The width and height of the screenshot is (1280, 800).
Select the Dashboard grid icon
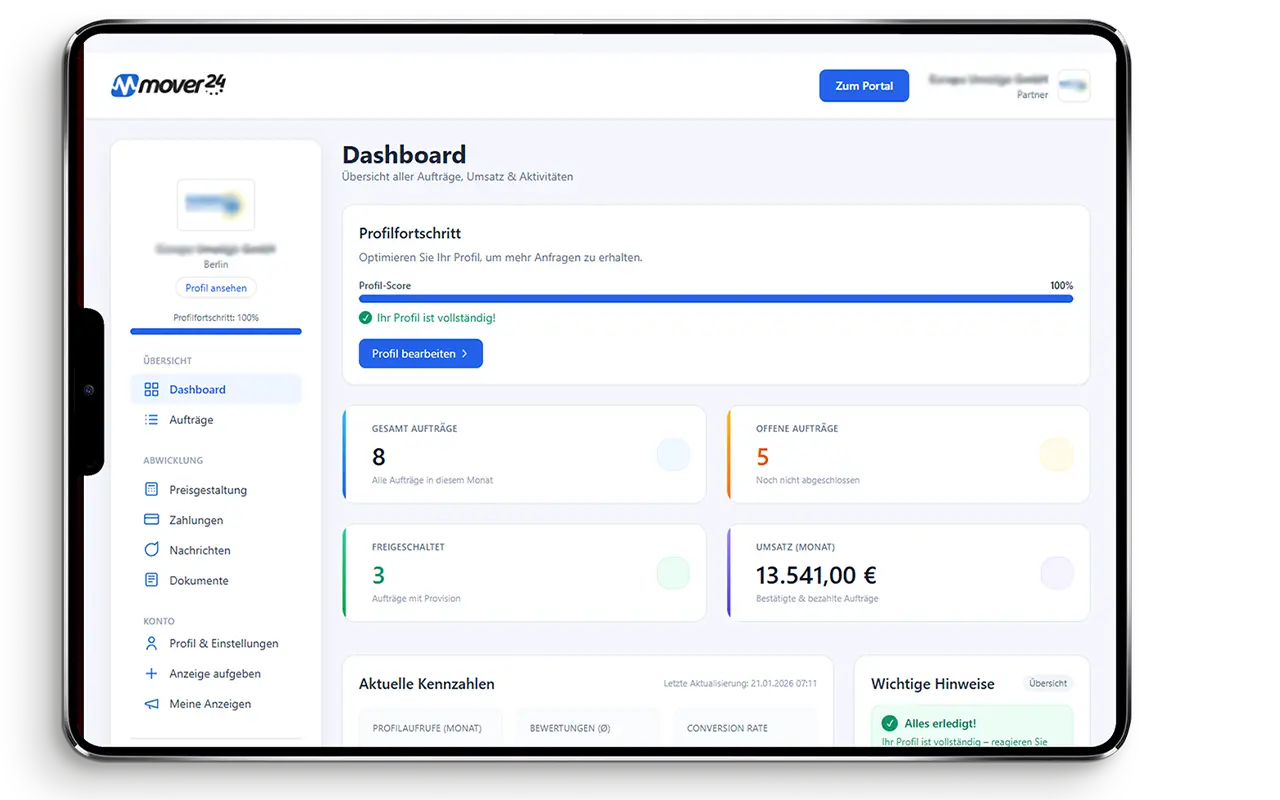point(151,389)
